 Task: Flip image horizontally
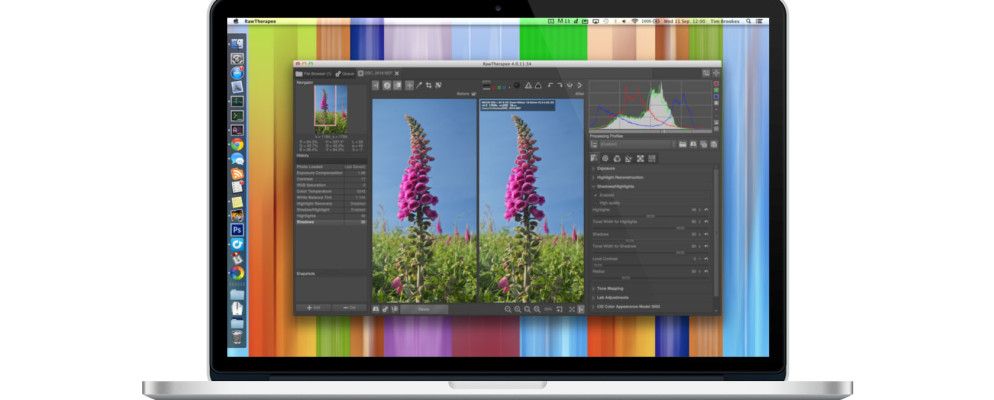pyautogui.click(x=570, y=85)
